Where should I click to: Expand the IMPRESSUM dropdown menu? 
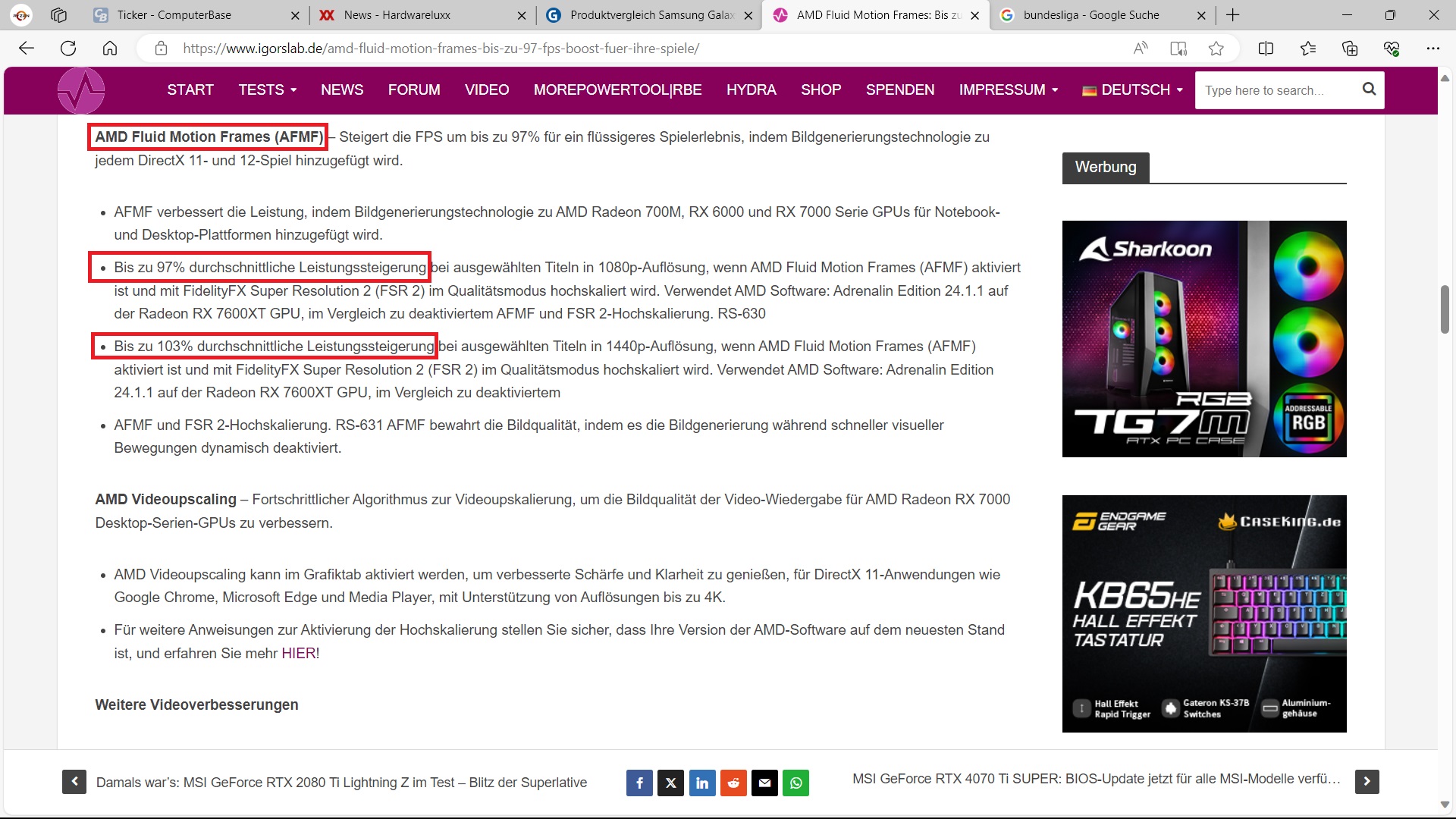pos(1008,90)
